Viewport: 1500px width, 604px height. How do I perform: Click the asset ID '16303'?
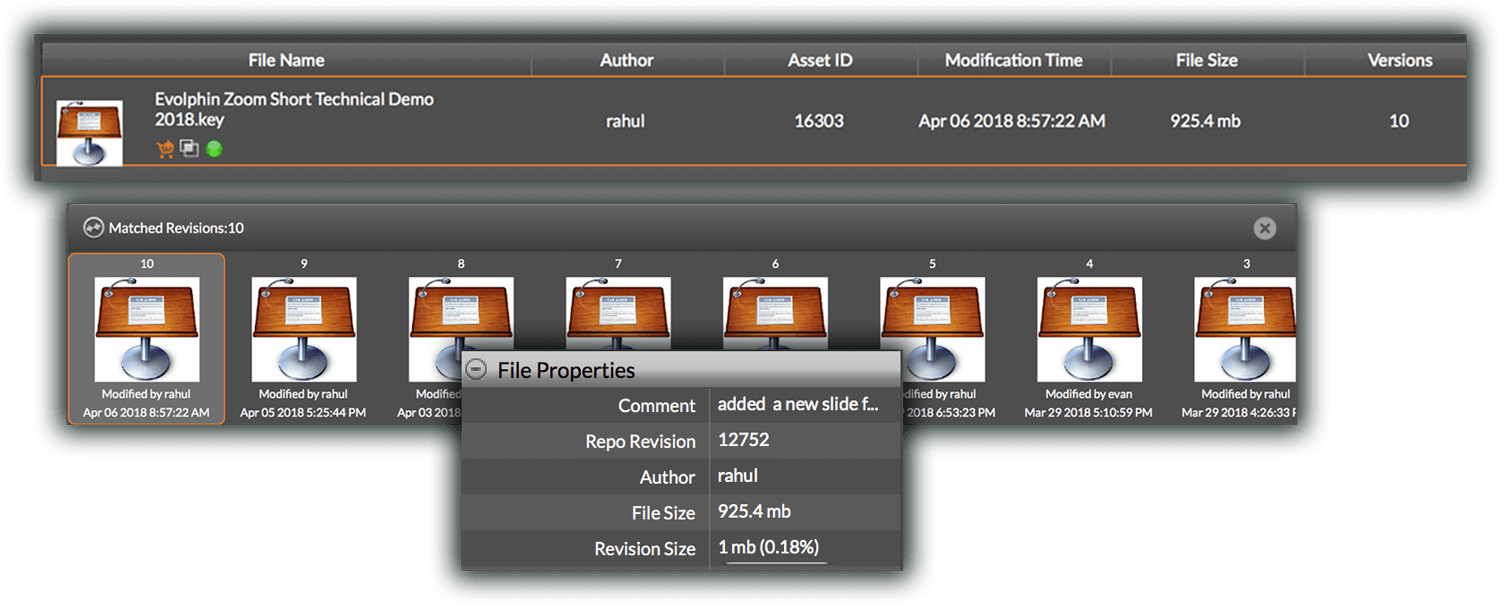[x=819, y=121]
